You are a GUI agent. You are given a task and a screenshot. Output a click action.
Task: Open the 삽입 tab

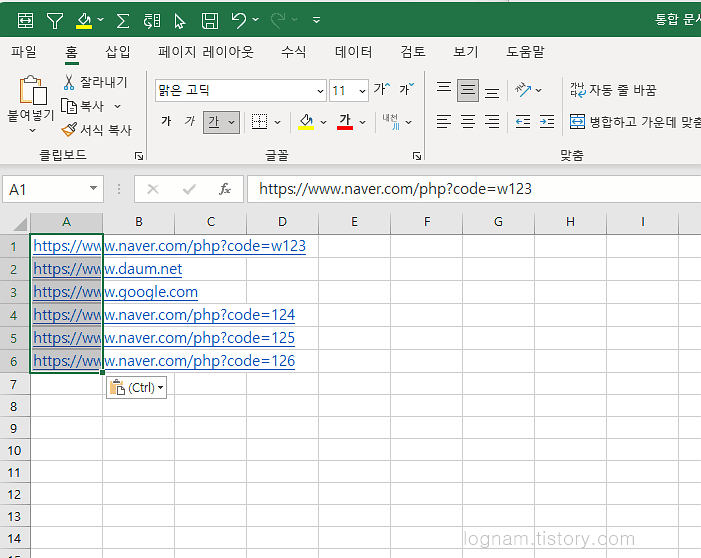tap(118, 52)
